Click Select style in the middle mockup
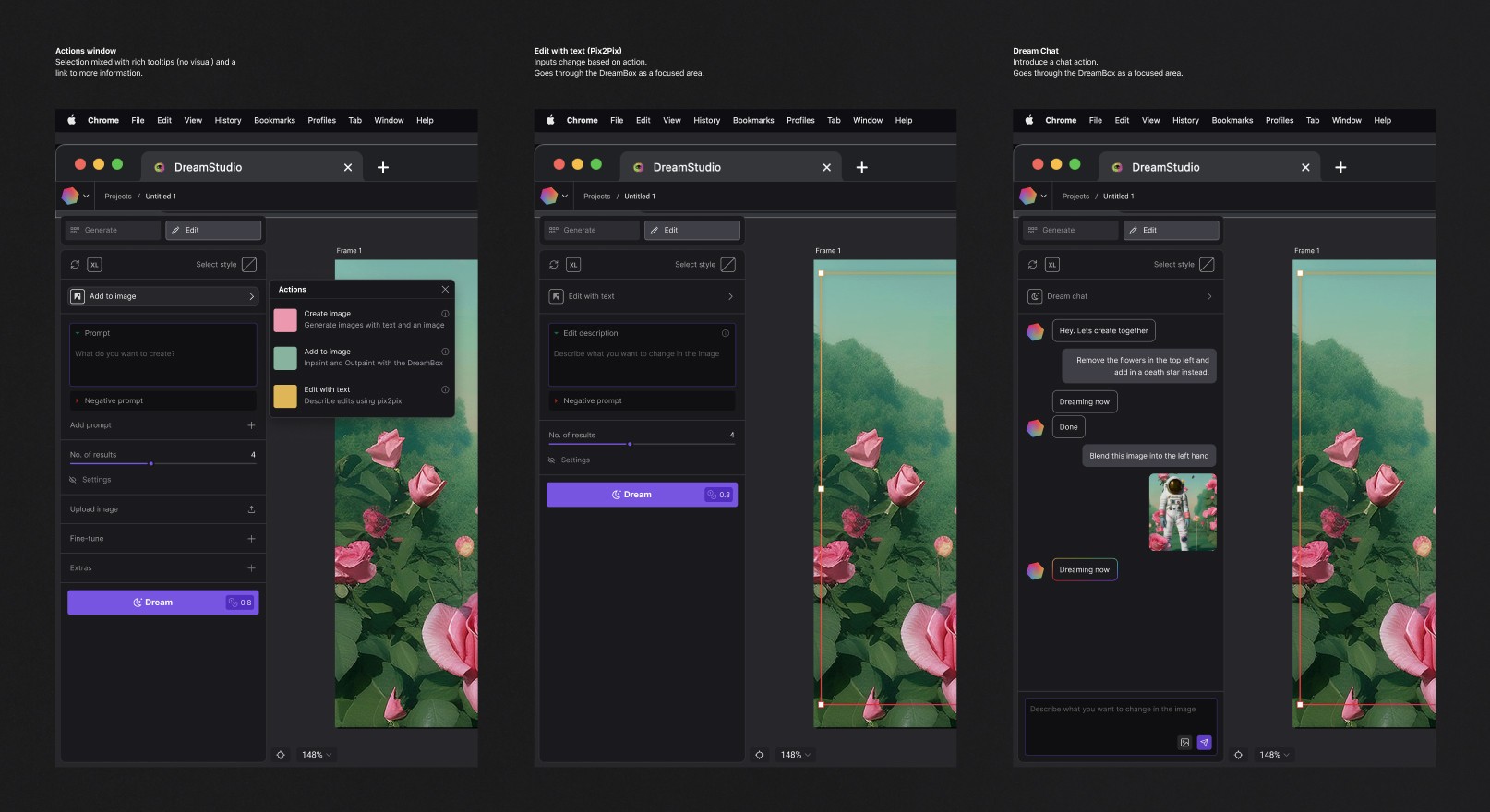 click(x=695, y=265)
